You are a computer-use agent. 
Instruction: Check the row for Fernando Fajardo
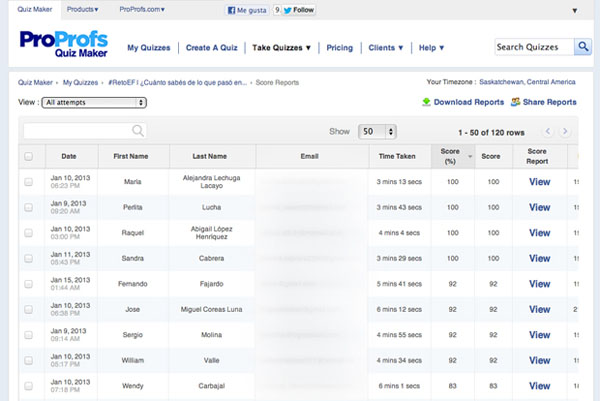[x=29, y=284]
